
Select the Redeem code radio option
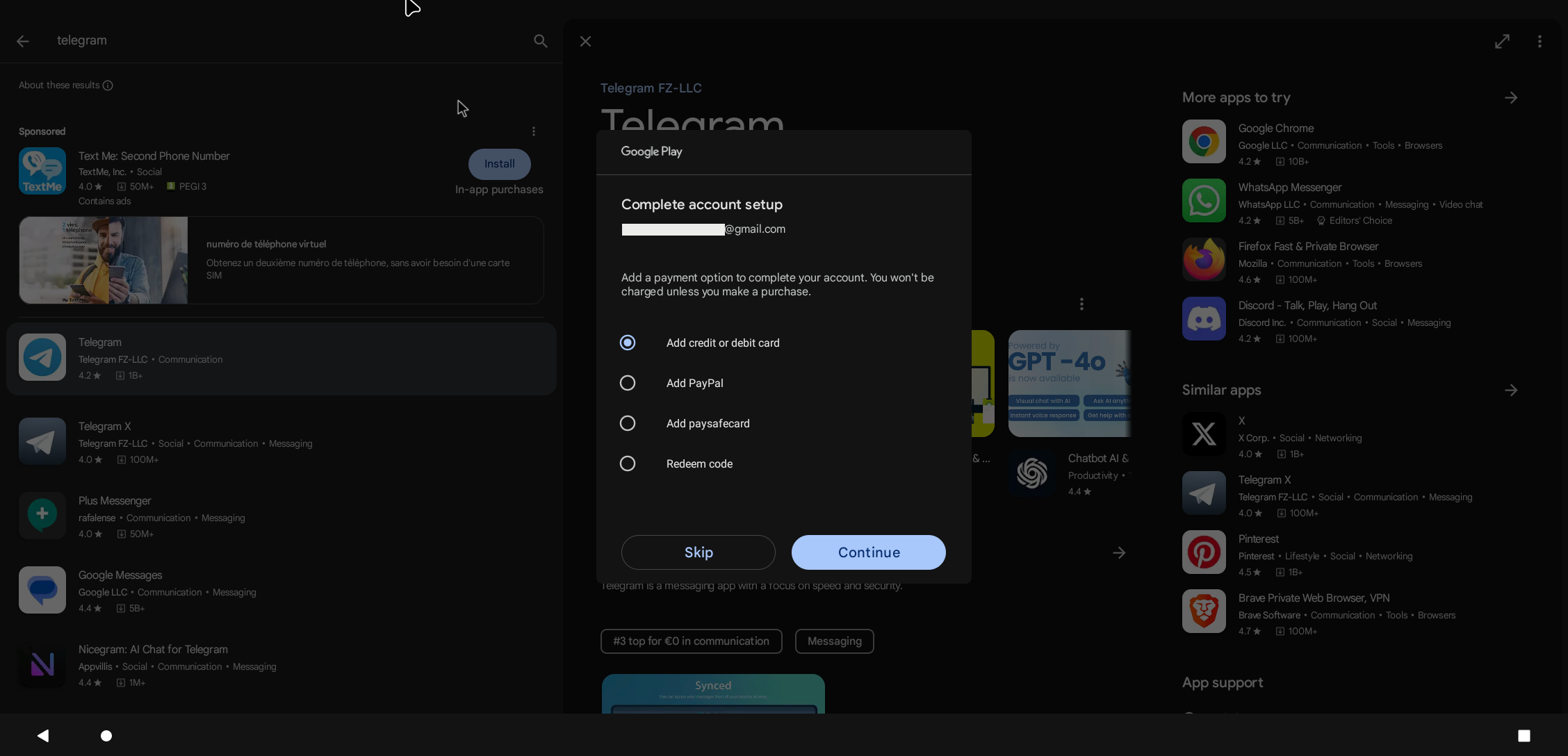[628, 463]
